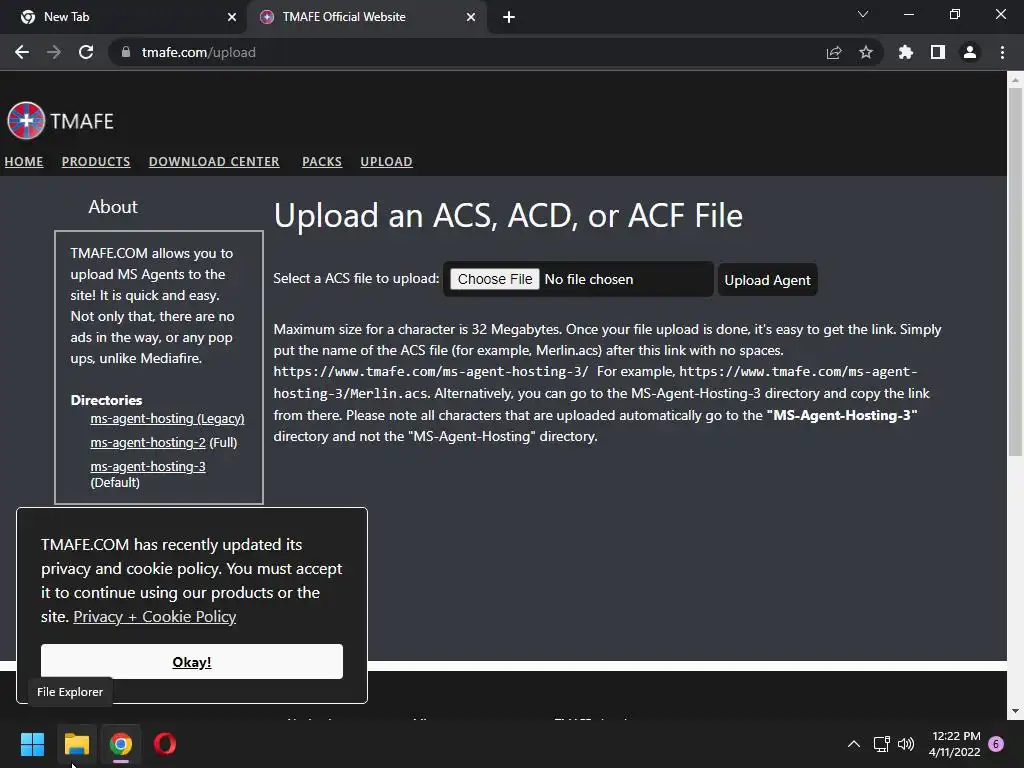This screenshot has width=1024, height=768.
Task: Click the share page icon
Action: (834, 52)
